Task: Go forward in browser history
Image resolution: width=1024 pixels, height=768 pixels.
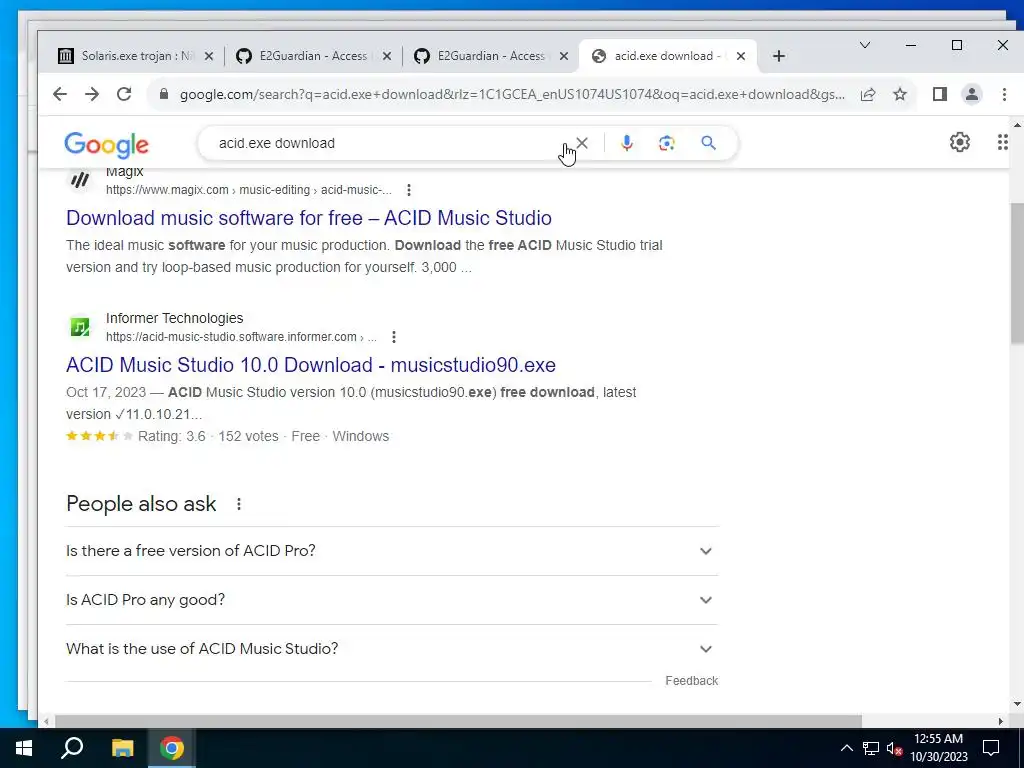Action: pyautogui.click(x=92, y=94)
